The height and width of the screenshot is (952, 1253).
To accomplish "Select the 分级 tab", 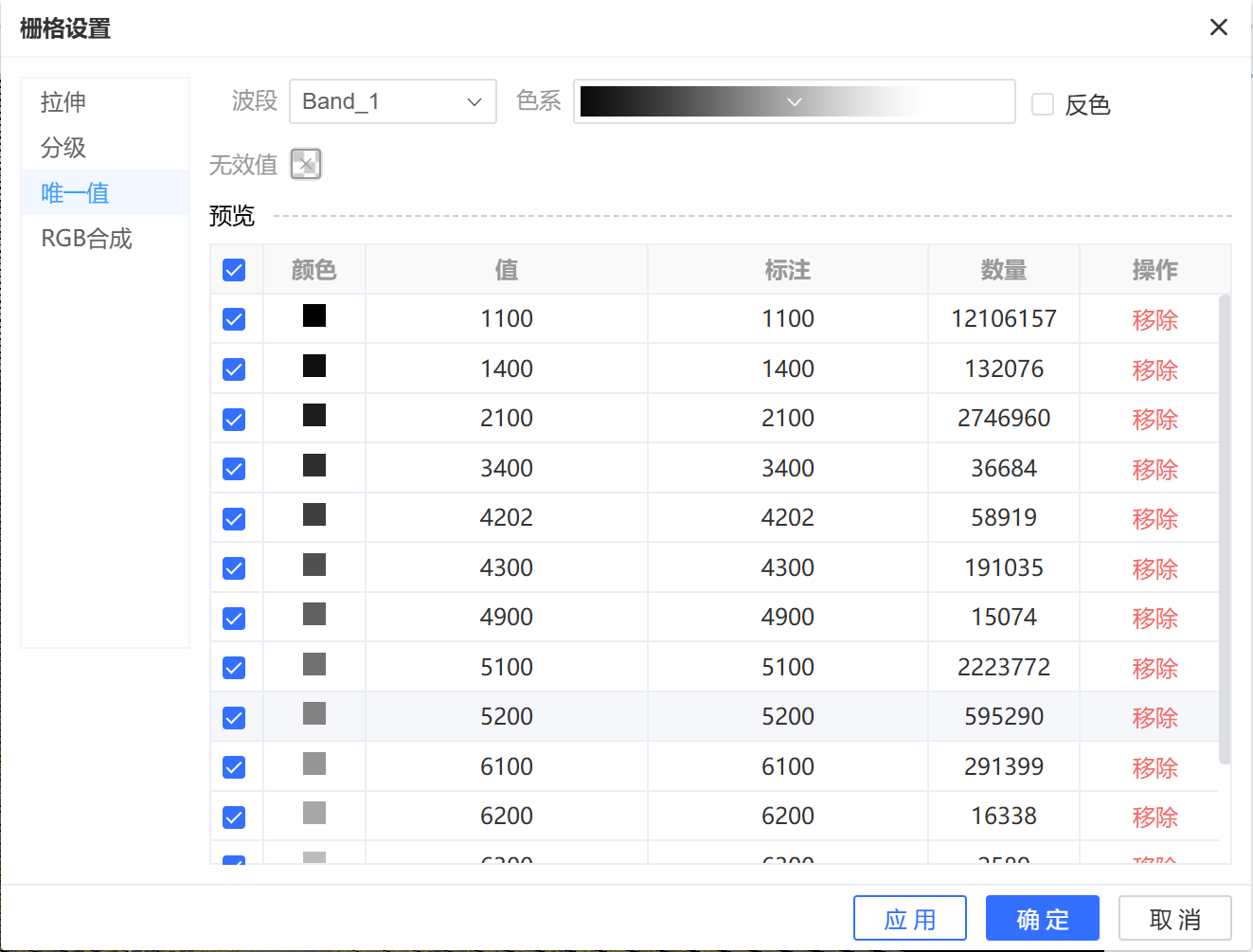I will (63, 148).
